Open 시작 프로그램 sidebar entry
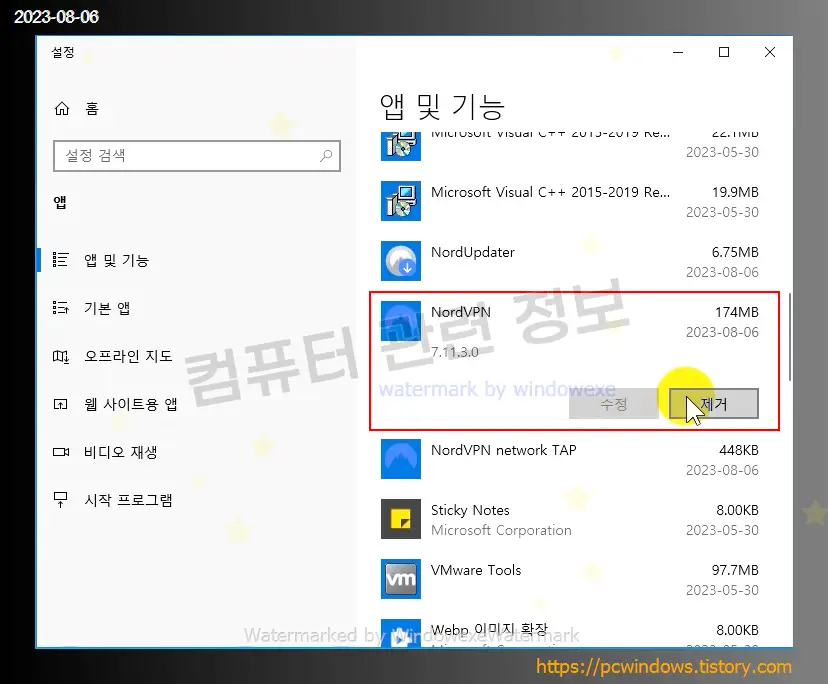Image resolution: width=828 pixels, height=684 pixels. 128,500
